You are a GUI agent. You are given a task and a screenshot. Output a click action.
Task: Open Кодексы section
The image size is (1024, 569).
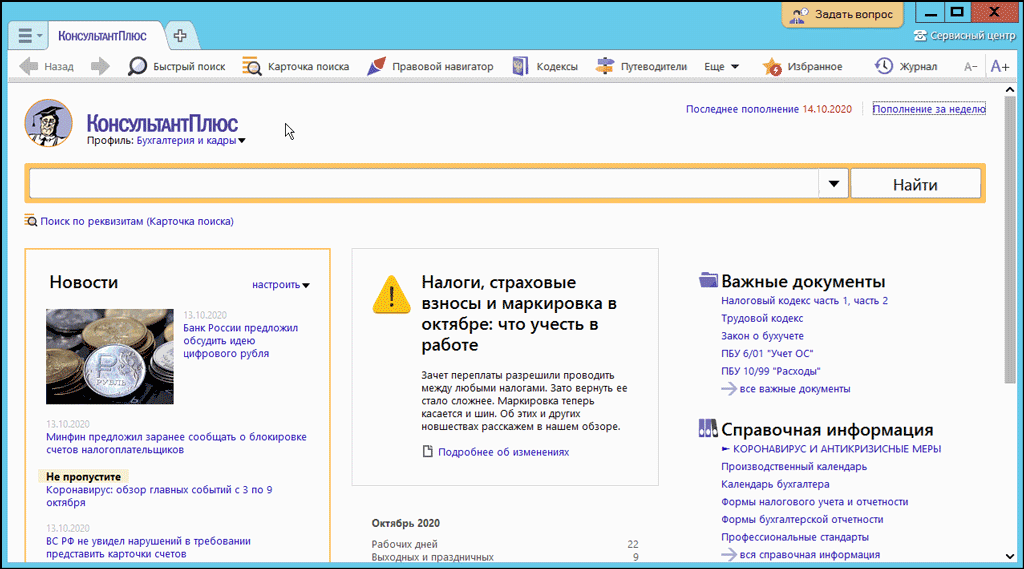tap(545, 66)
